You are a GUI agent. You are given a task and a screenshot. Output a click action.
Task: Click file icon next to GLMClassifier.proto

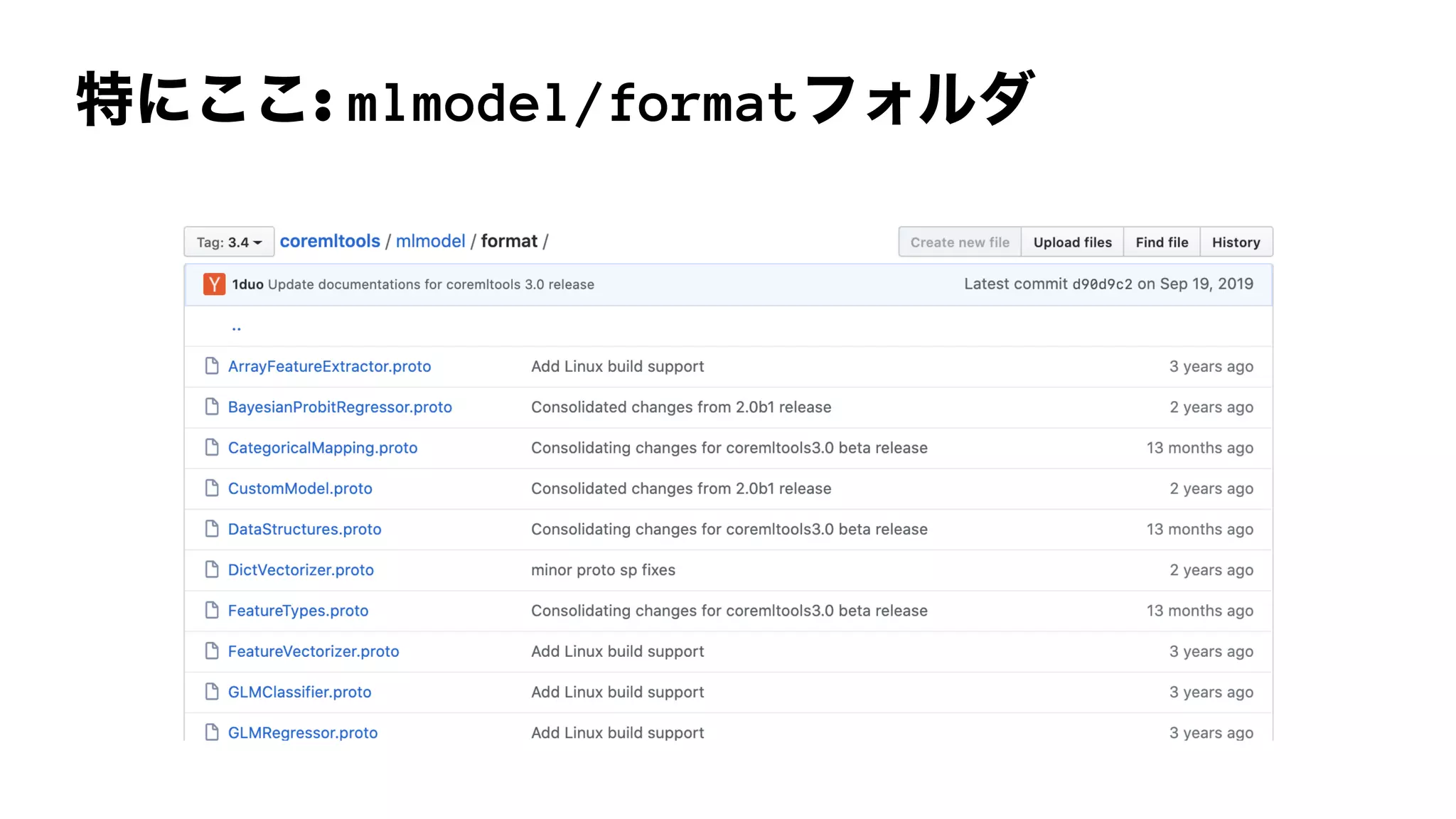[212, 691]
